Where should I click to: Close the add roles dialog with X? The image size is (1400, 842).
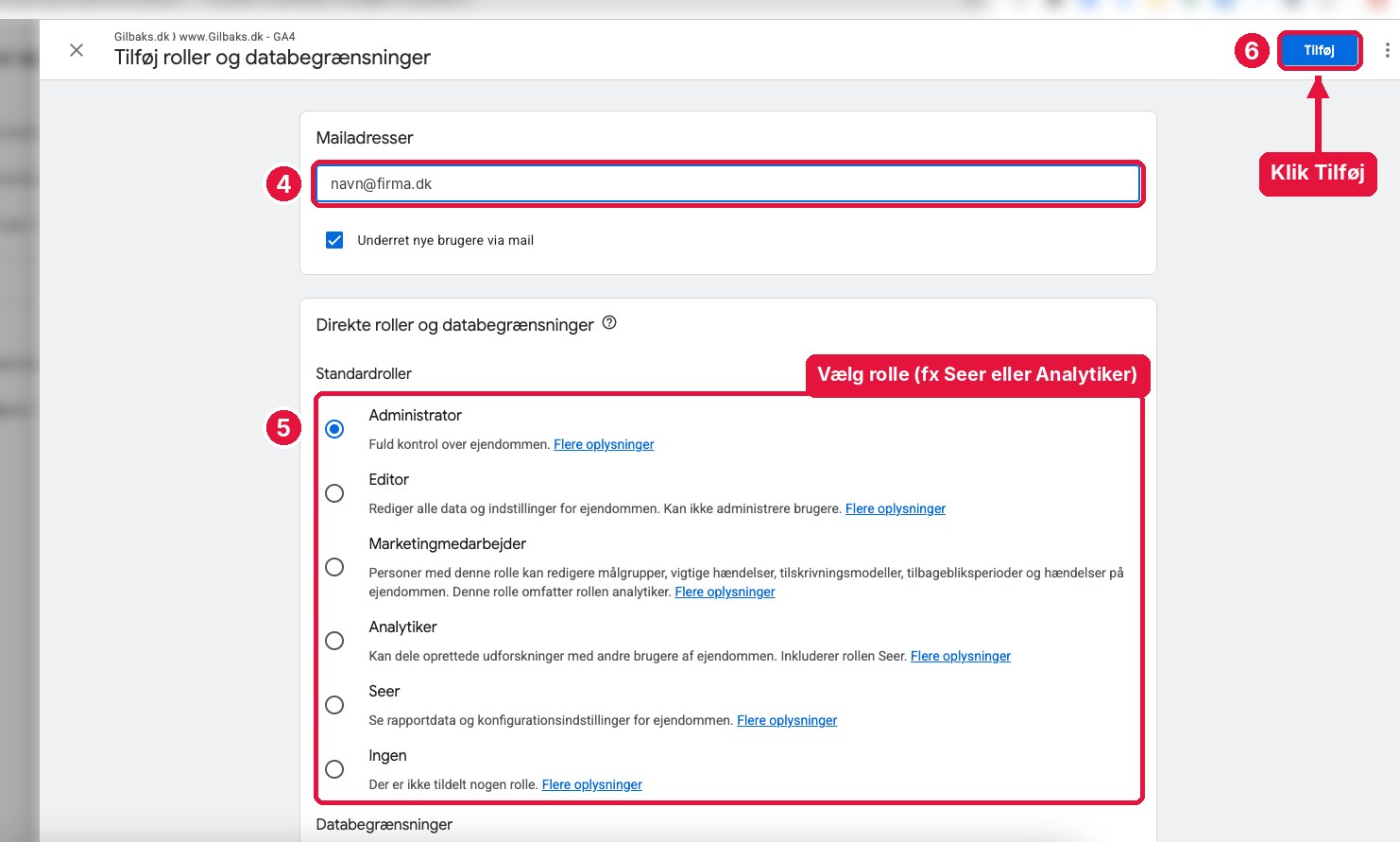pos(77,50)
